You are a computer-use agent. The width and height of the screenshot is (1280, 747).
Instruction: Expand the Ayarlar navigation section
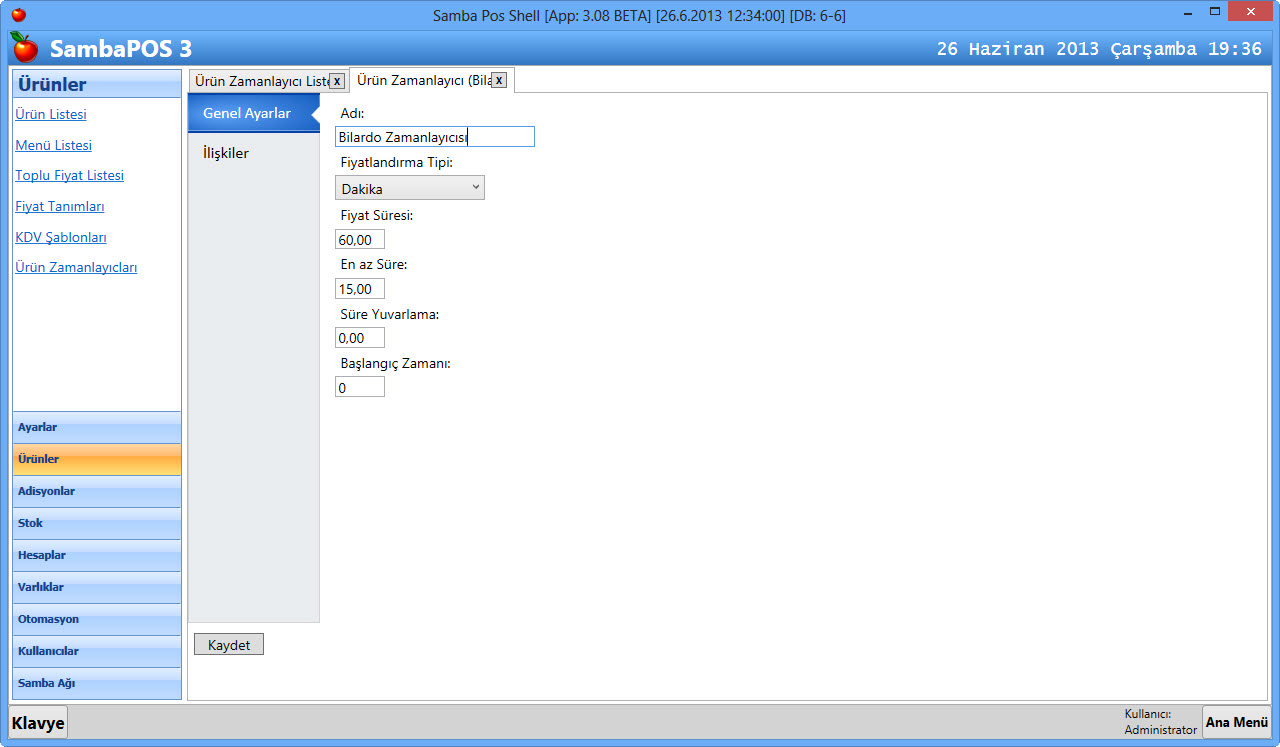click(97, 427)
